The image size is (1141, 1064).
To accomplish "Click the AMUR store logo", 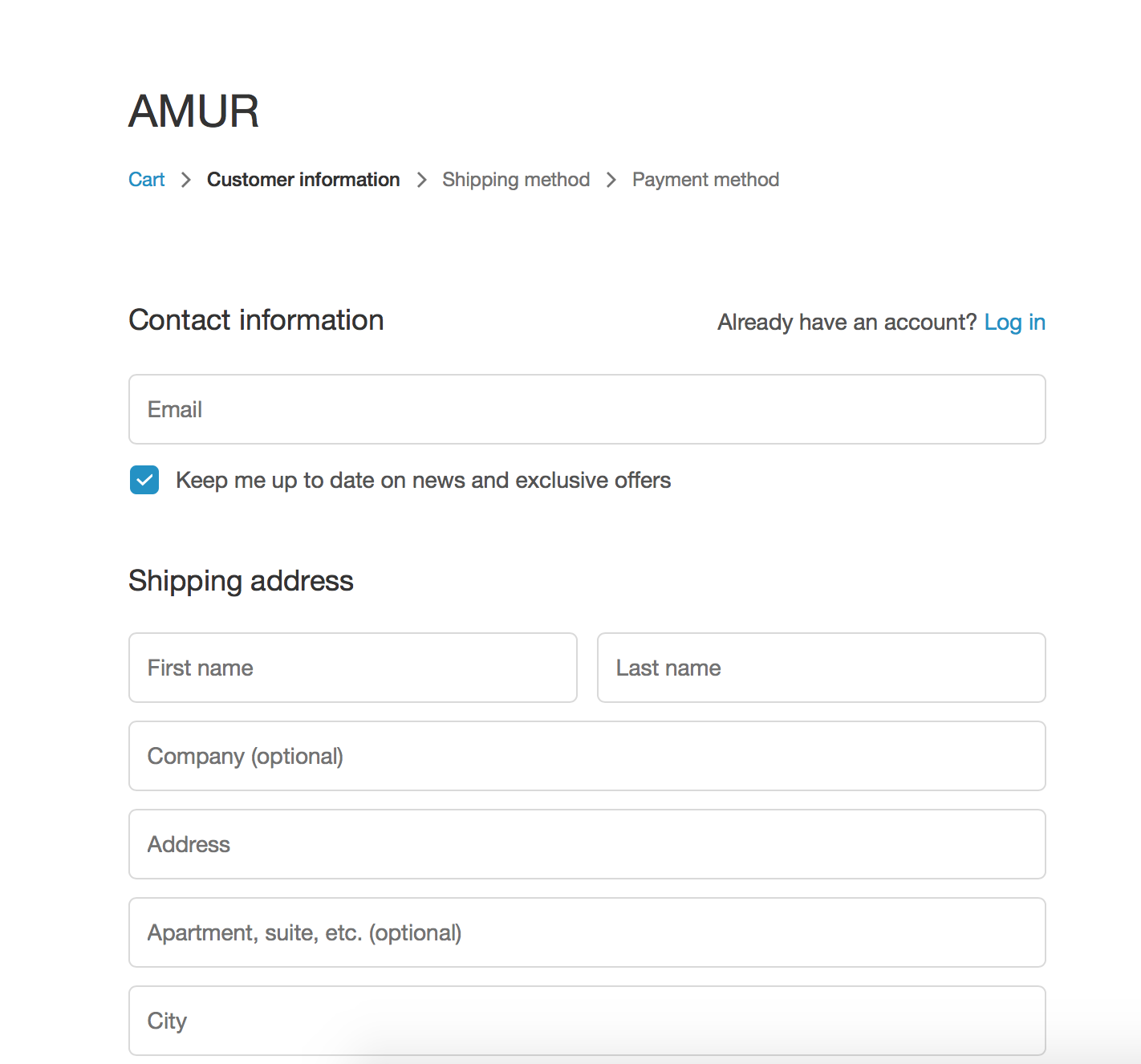I will 193,111.
